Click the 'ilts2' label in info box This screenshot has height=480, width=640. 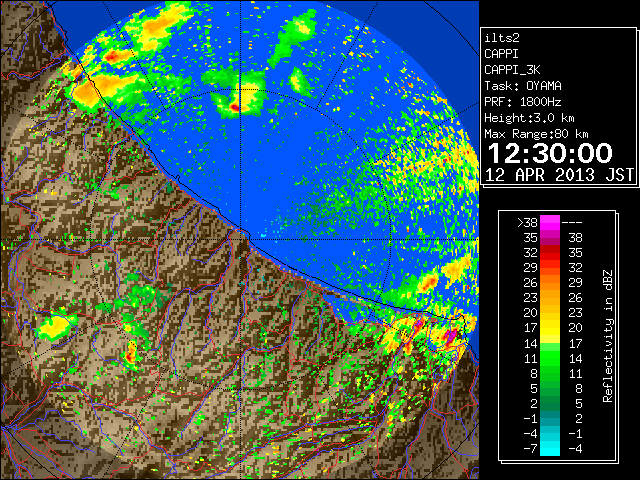click(502, 38)
